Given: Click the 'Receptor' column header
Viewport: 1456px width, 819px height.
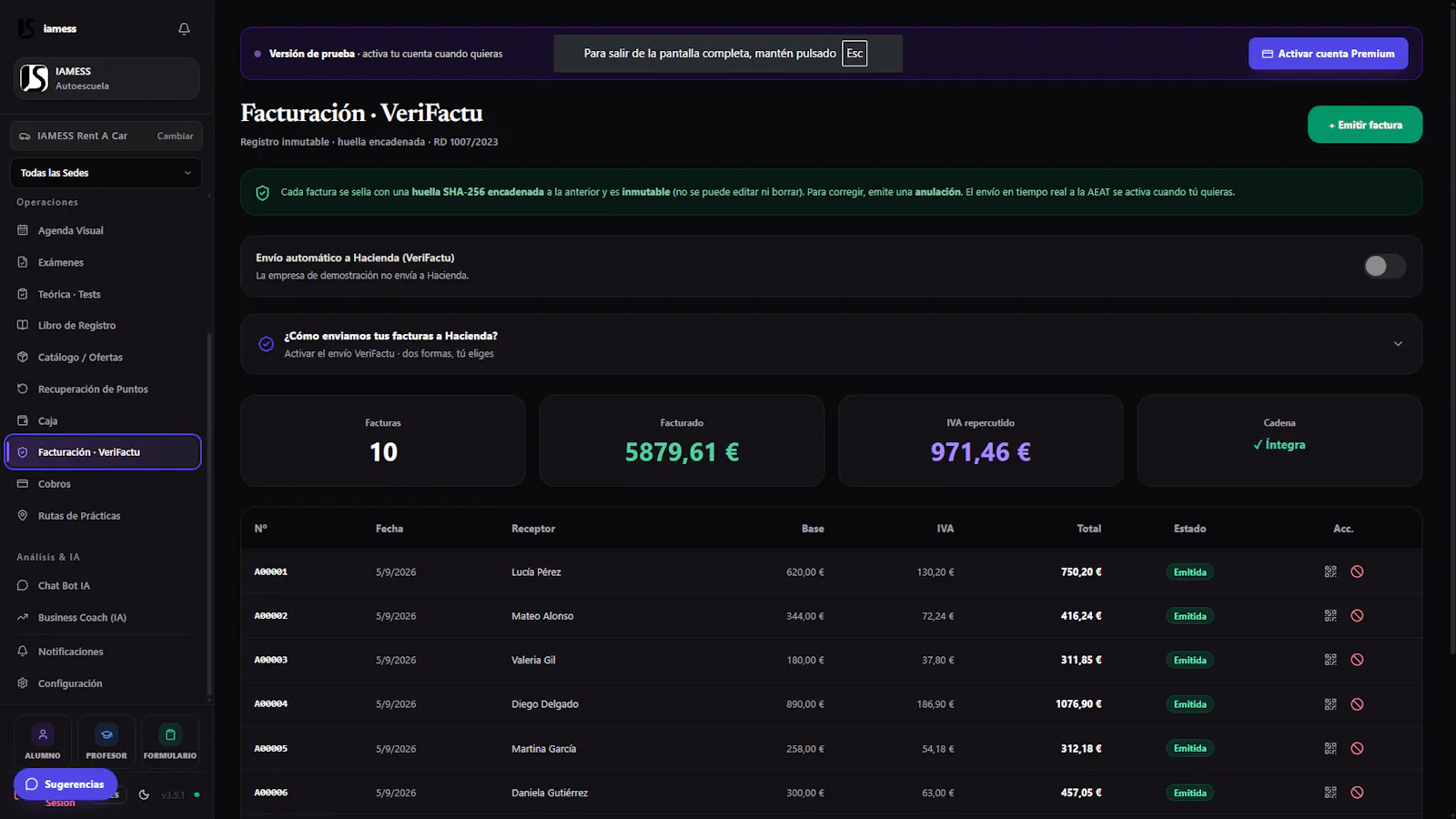Looking at the screenshot, I should [533, 529].
